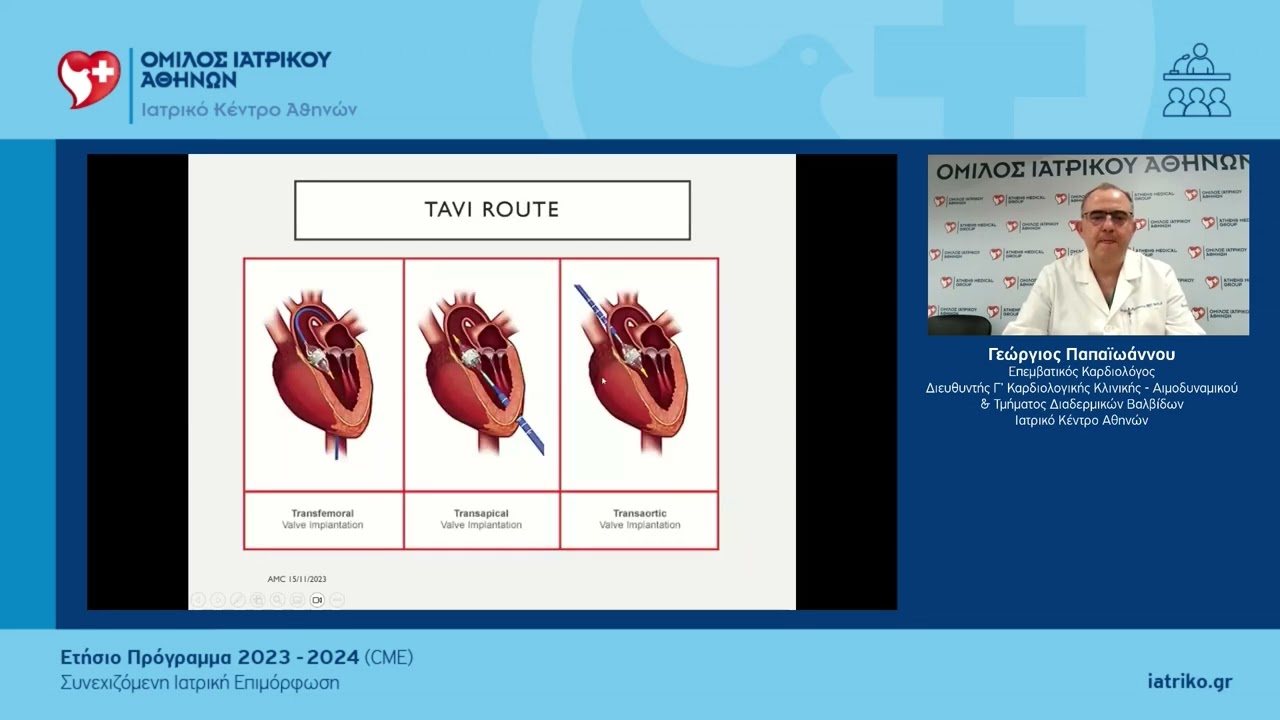The height and width of the screenshot is (720, 1280).
Task: Select the Transaortic valve implantation image
Action: click(640, 375)
